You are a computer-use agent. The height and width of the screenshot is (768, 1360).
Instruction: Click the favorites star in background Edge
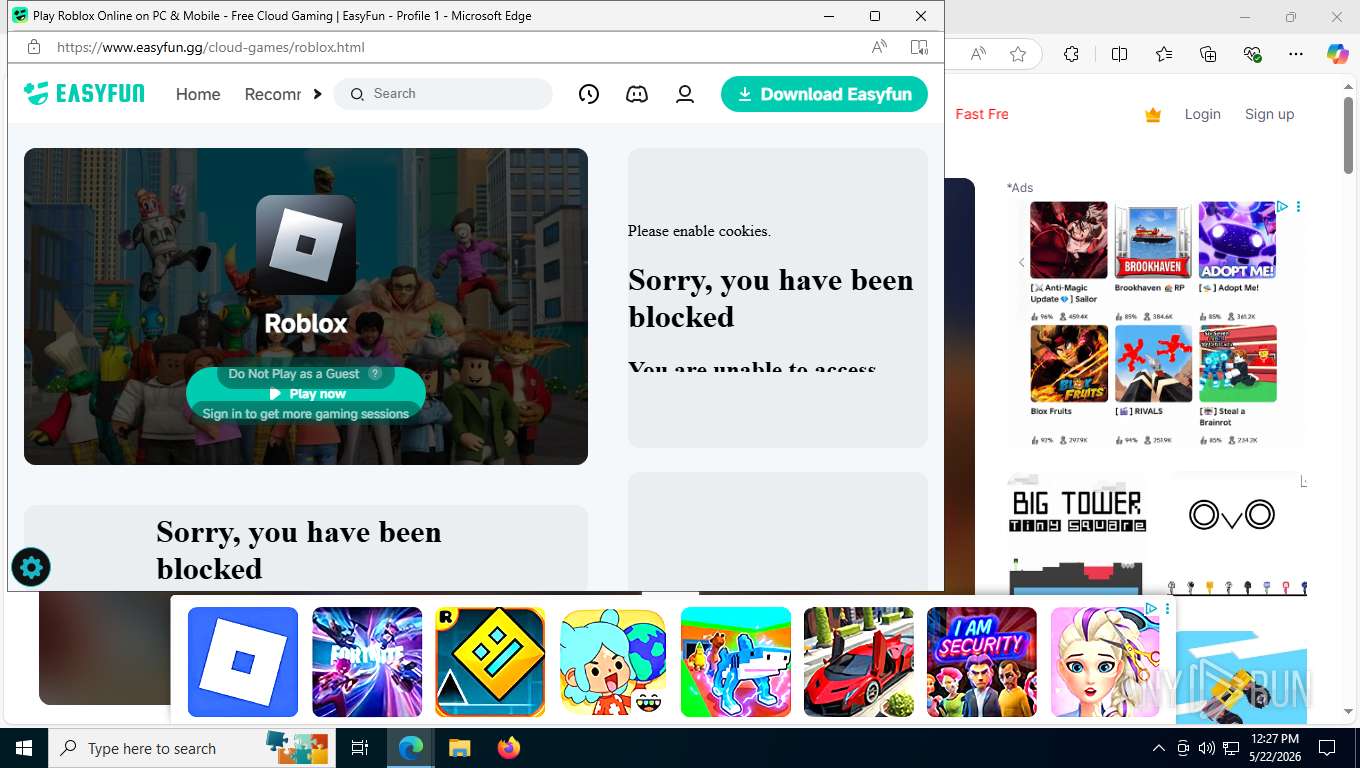pyautogui.click(x=1018, y=54)
